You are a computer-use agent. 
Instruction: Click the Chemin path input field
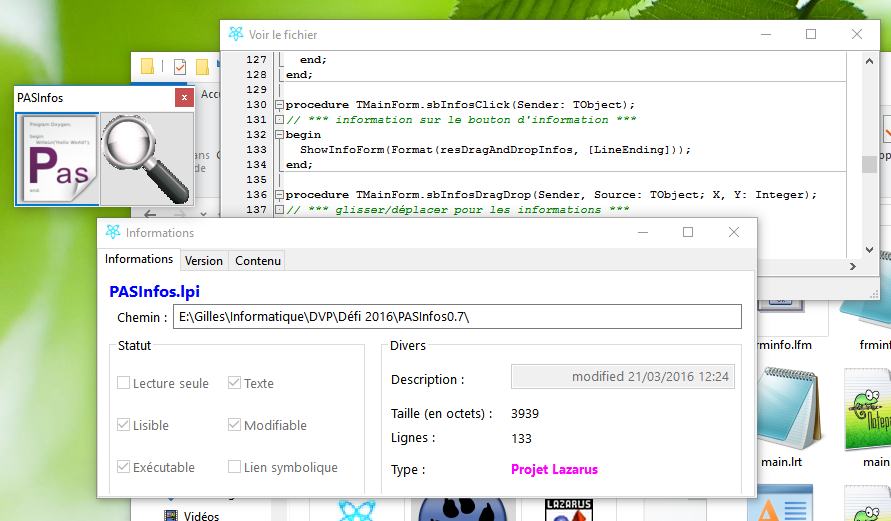(457, 317)
